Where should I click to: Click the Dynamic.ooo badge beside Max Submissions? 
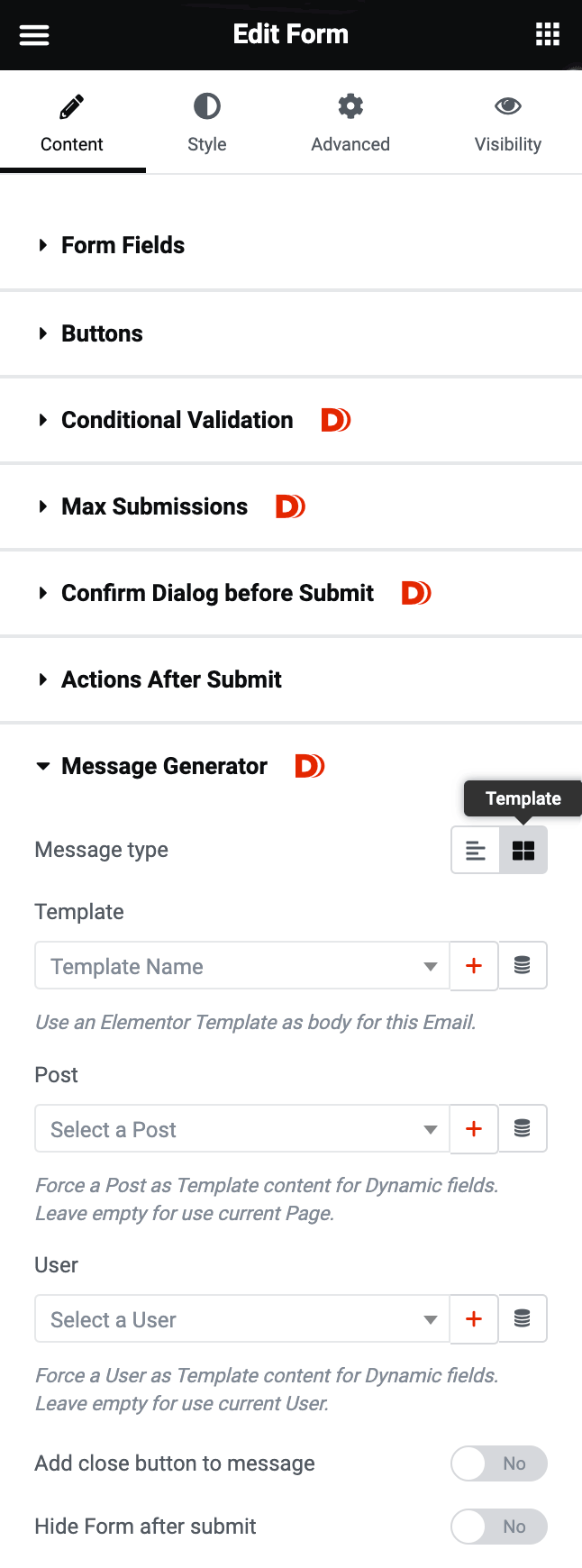tap(290, 506)
